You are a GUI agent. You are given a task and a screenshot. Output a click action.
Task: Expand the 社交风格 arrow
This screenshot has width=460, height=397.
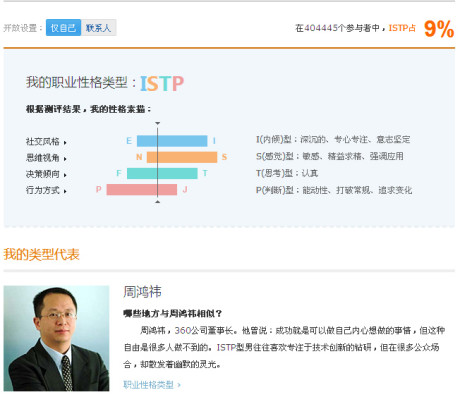point(65,143)
